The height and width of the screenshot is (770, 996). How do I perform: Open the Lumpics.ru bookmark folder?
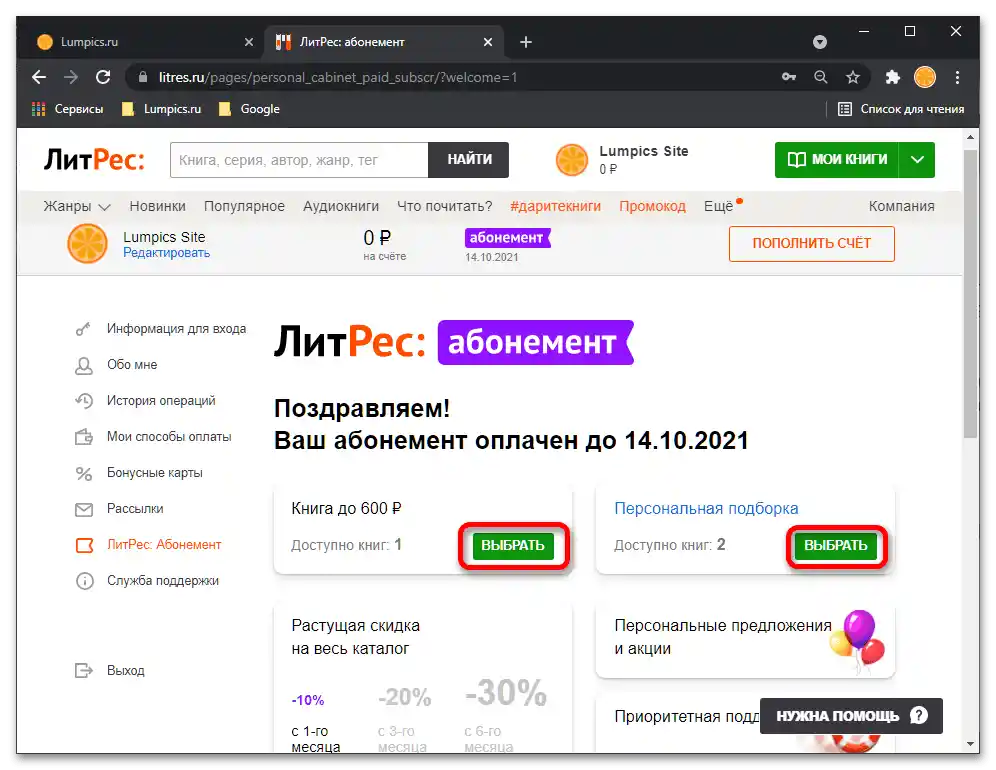161,109
